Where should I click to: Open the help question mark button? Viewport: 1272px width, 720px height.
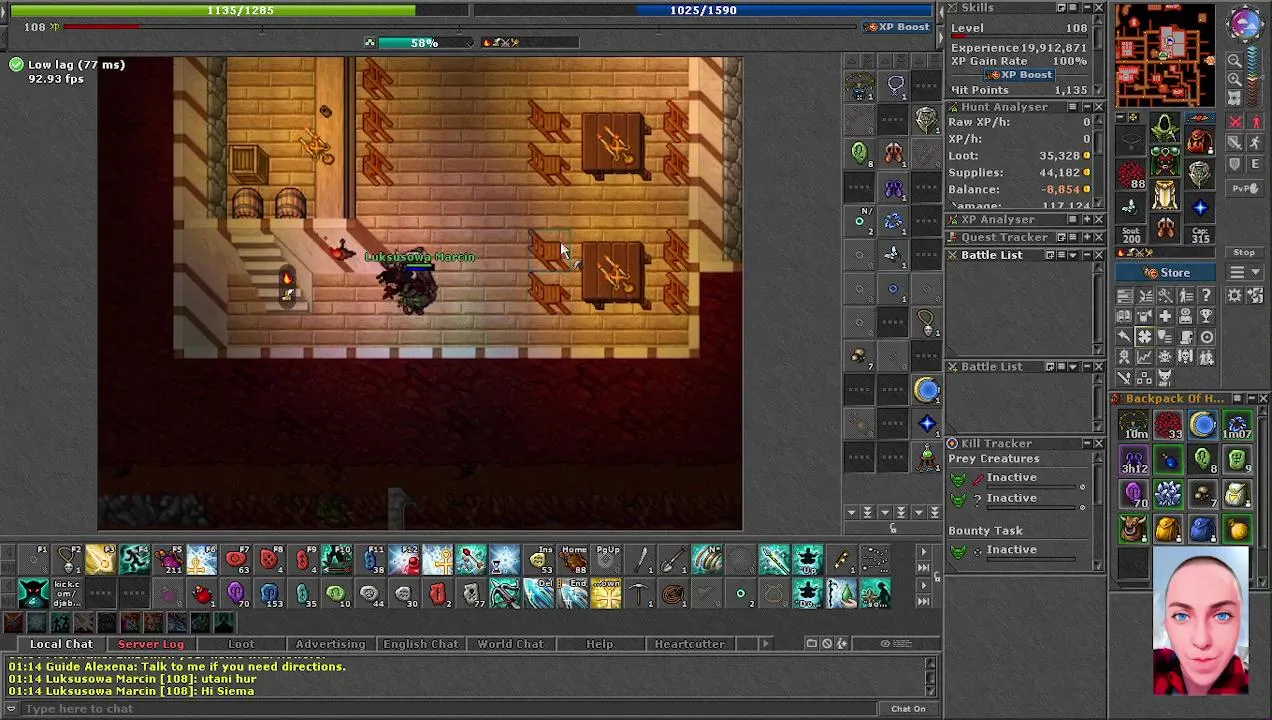1206,294
